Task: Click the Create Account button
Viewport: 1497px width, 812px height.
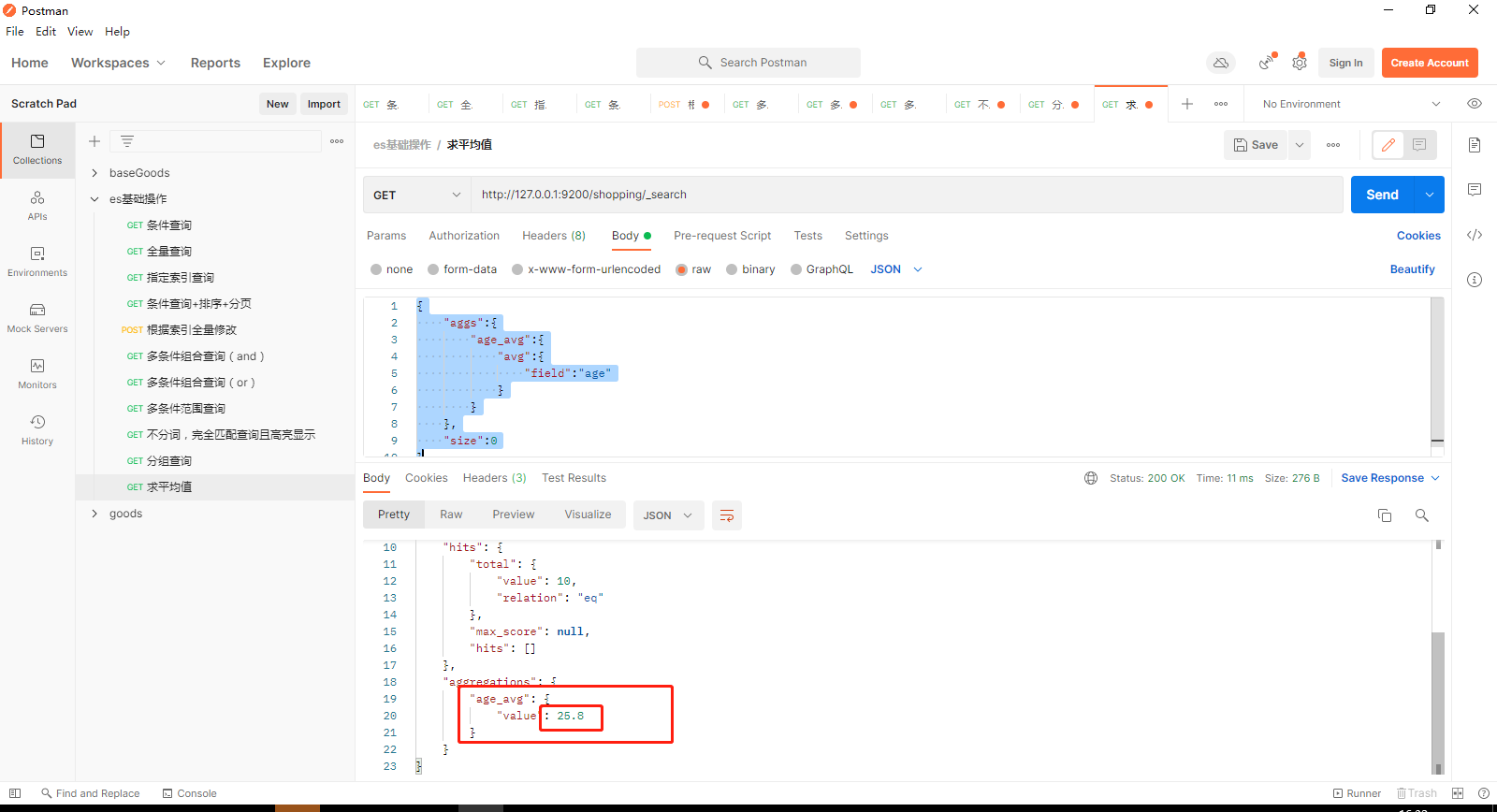Action: point(1430,63)
